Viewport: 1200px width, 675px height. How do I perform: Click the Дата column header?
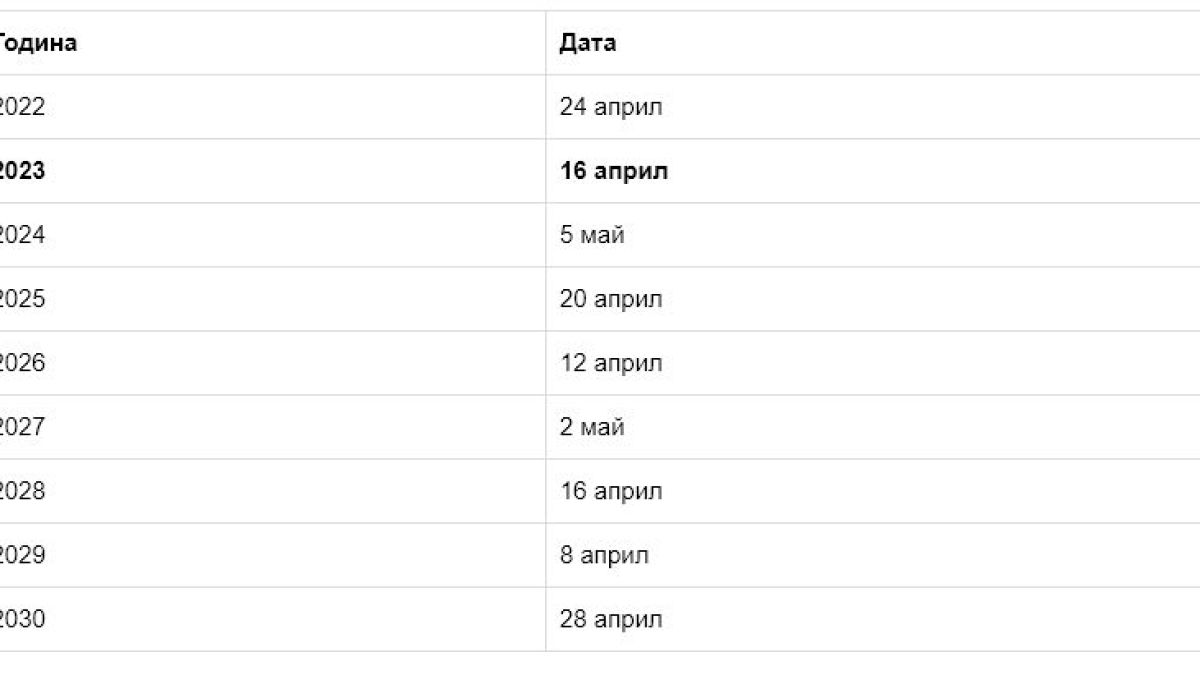[588, 43]
